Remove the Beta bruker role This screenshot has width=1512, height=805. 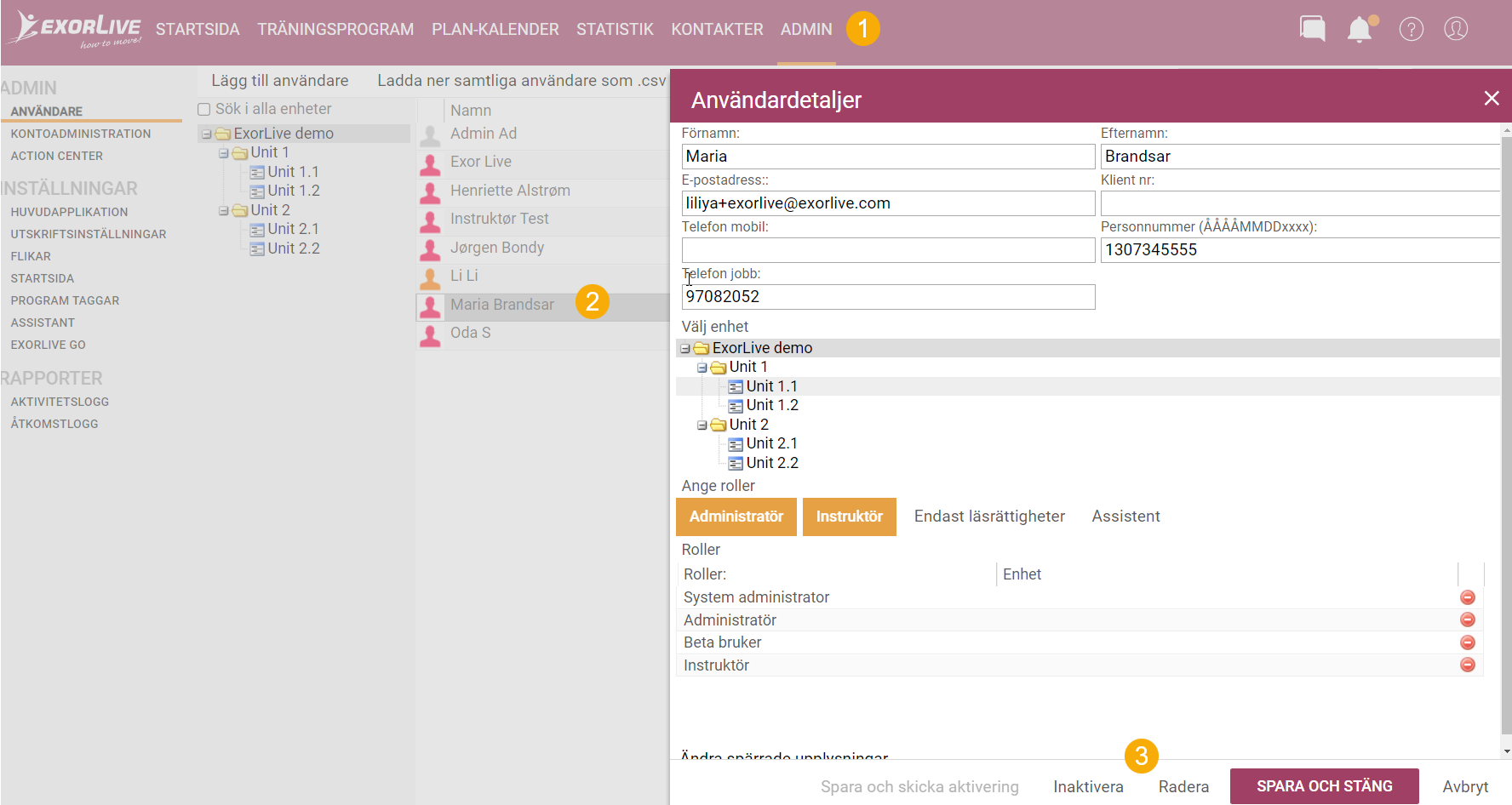(x=1467, y=642)
